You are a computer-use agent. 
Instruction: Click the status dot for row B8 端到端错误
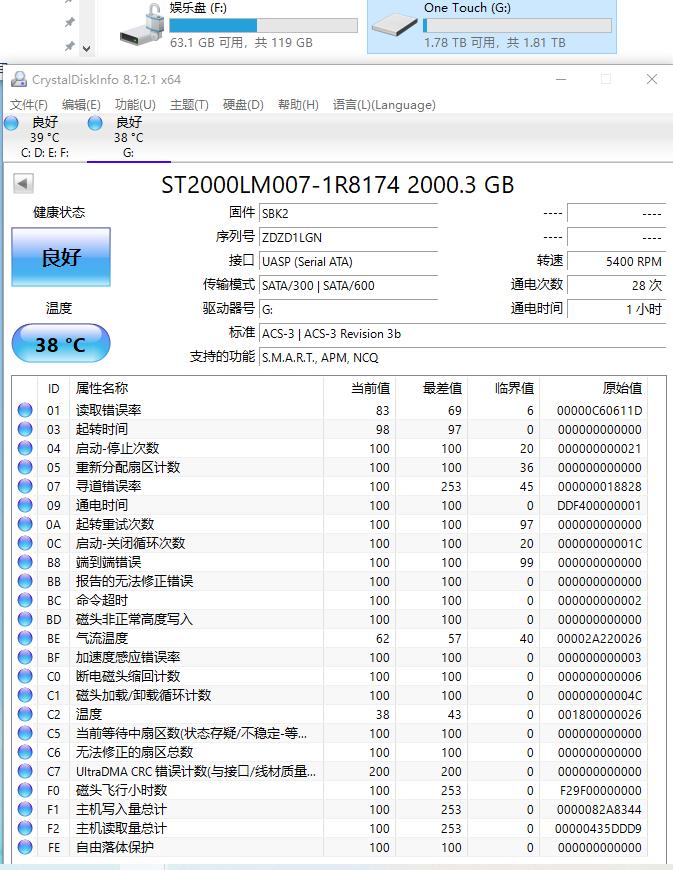(25, 562)
